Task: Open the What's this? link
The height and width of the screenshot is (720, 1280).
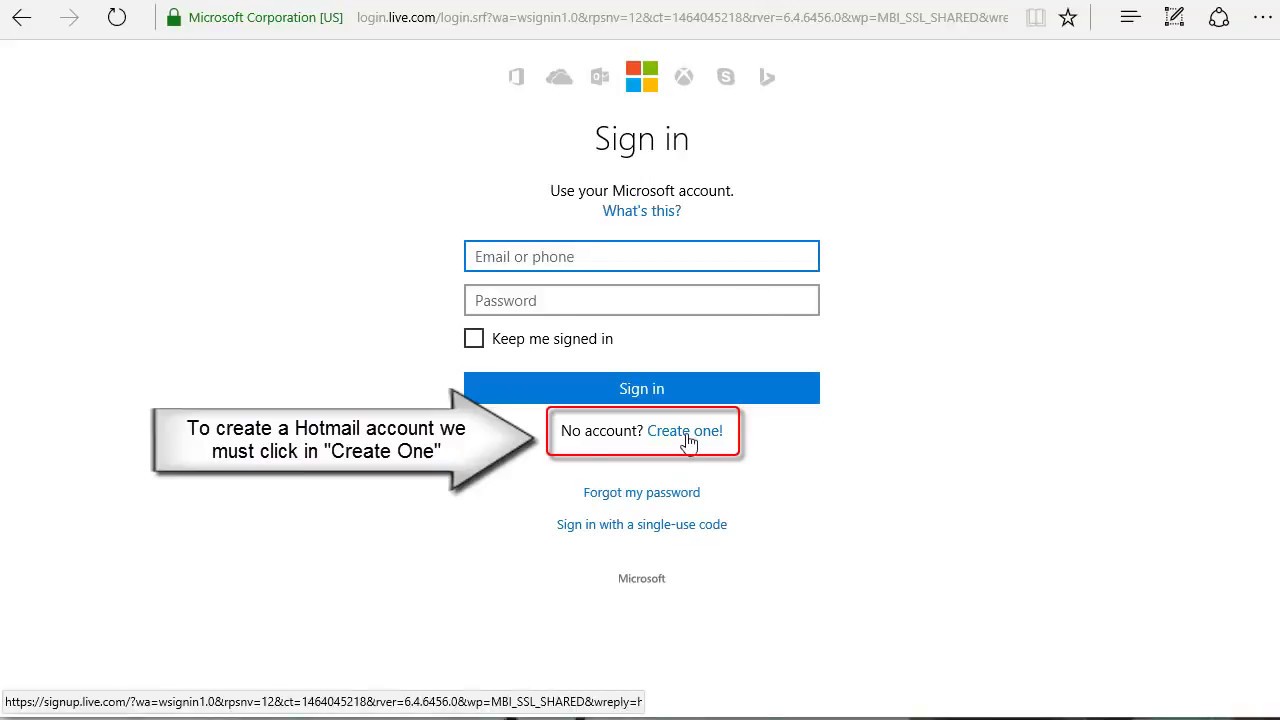Action: click(x=642, y=211)
